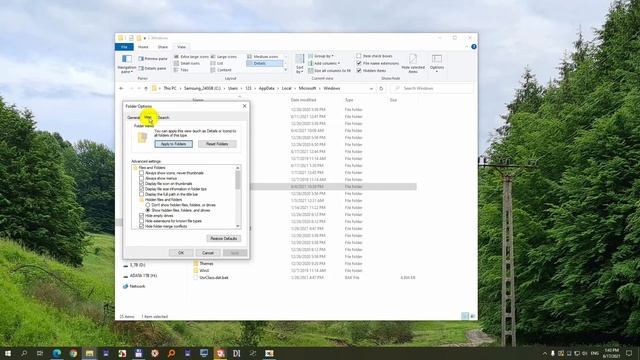Toggle Display file size information in folder tips

click(x=173, y=189)
